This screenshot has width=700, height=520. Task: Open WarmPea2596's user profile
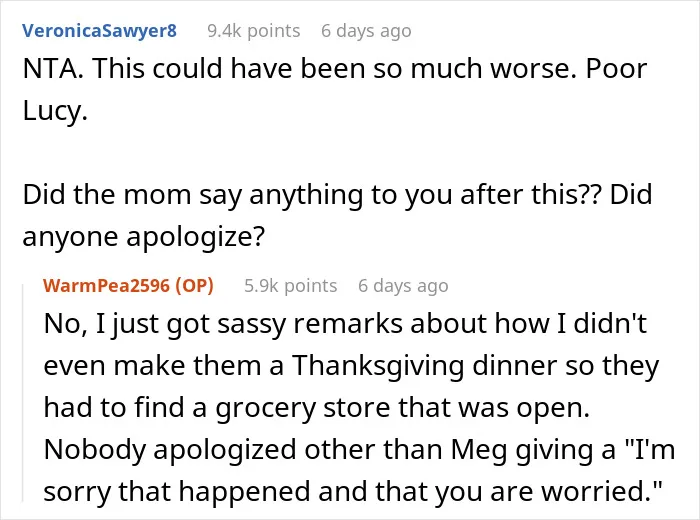(106, 285)
